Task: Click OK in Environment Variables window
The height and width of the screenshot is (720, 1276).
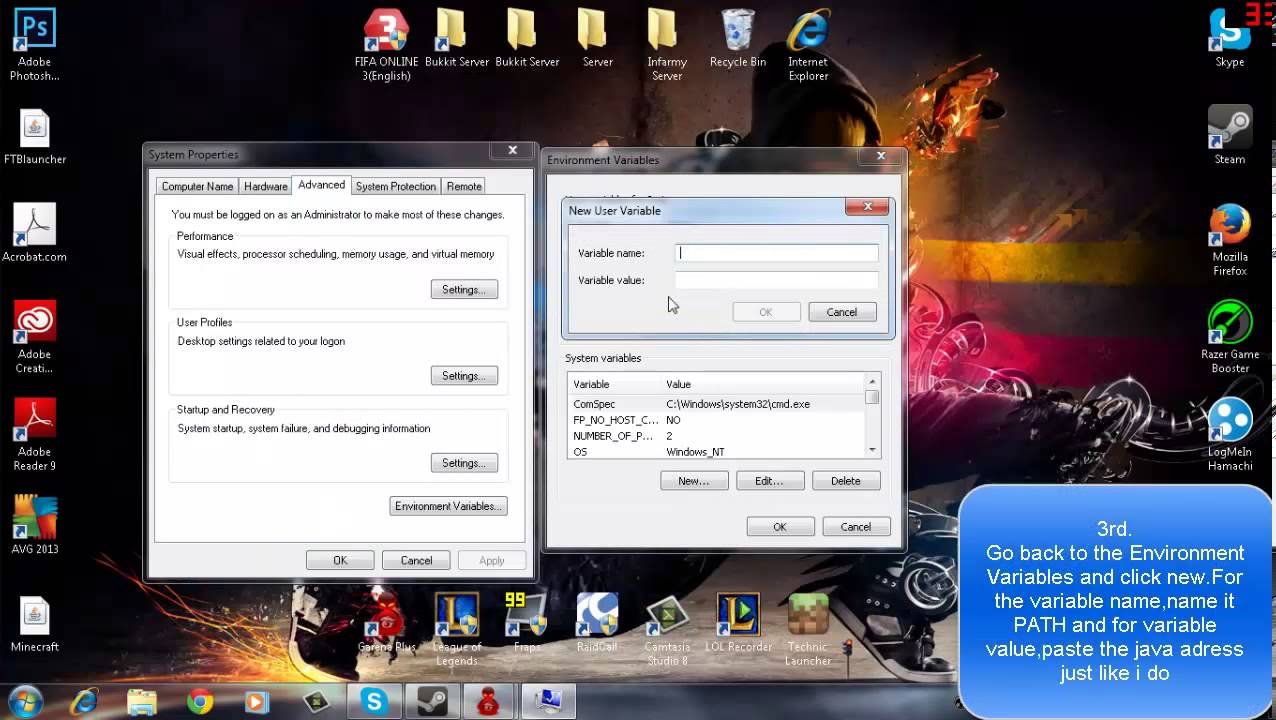Action: 780,527
